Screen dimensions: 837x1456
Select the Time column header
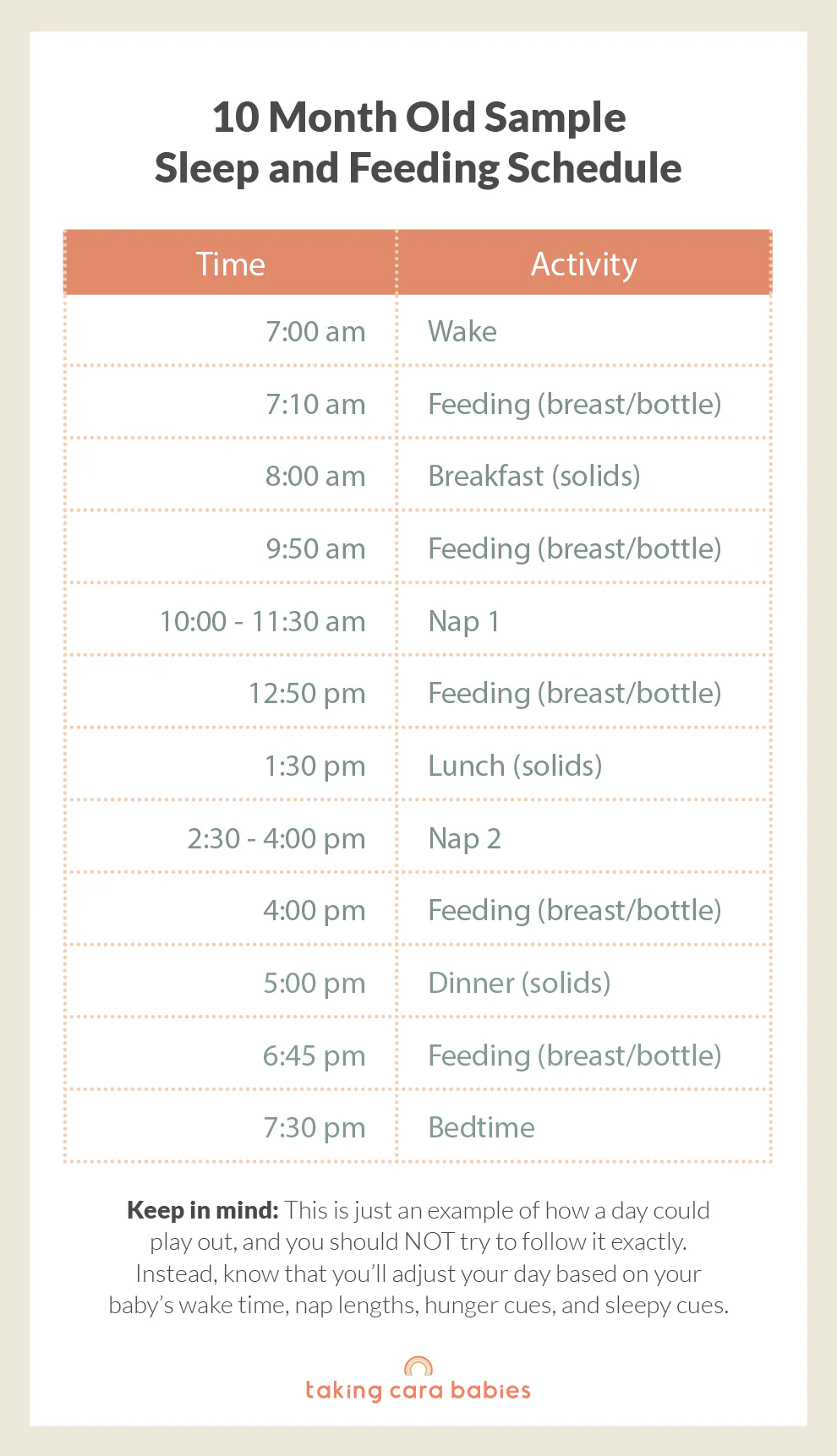[x=230, y=264]
